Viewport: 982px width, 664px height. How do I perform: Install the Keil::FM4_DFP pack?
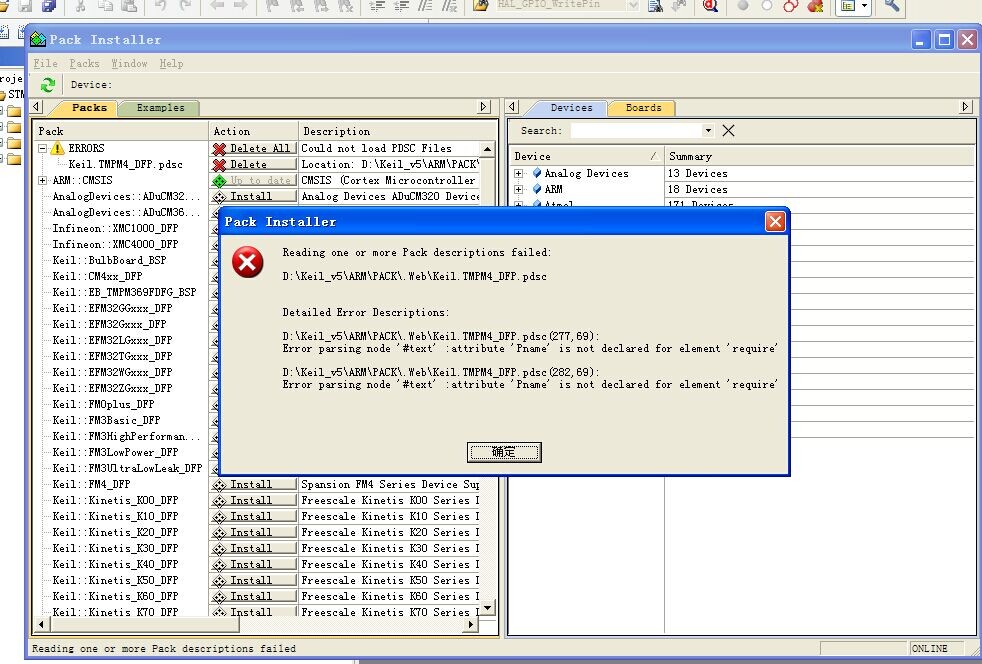point(254,484)
